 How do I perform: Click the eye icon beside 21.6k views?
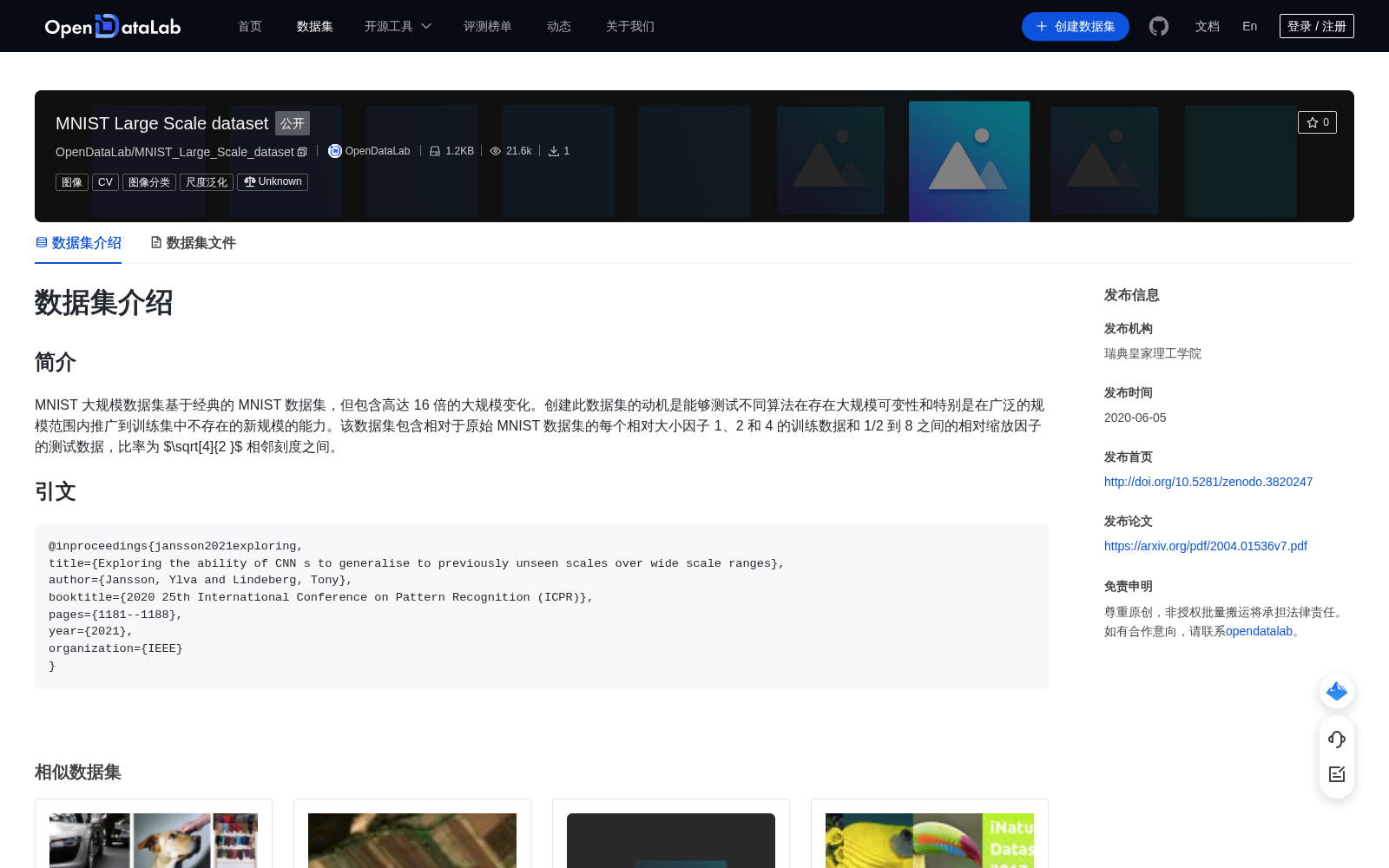click(x=496, y=151)
